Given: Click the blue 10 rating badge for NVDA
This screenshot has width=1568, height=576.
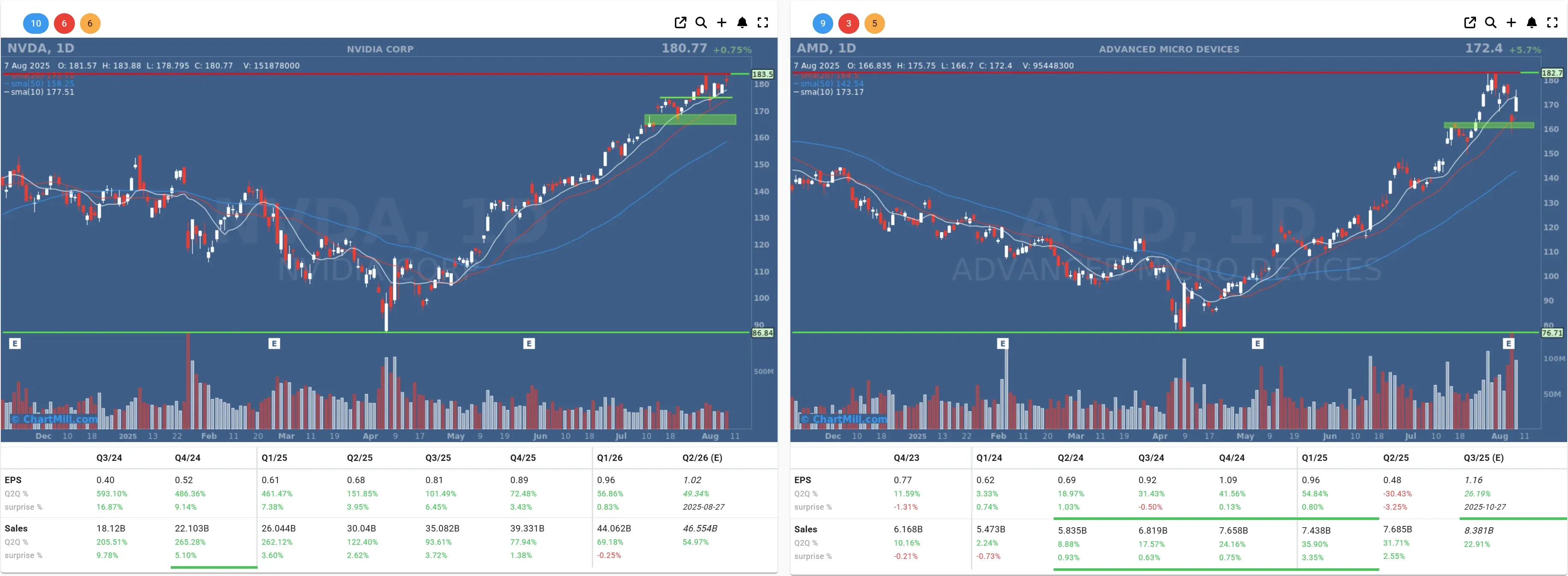Looking at the screenshot, I should point(36,23).
